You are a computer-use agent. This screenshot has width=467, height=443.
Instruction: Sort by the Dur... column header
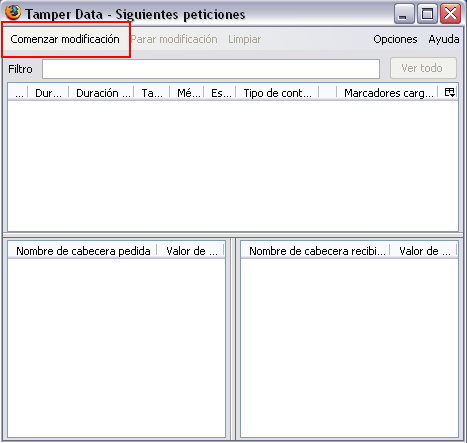click(48, 93)
